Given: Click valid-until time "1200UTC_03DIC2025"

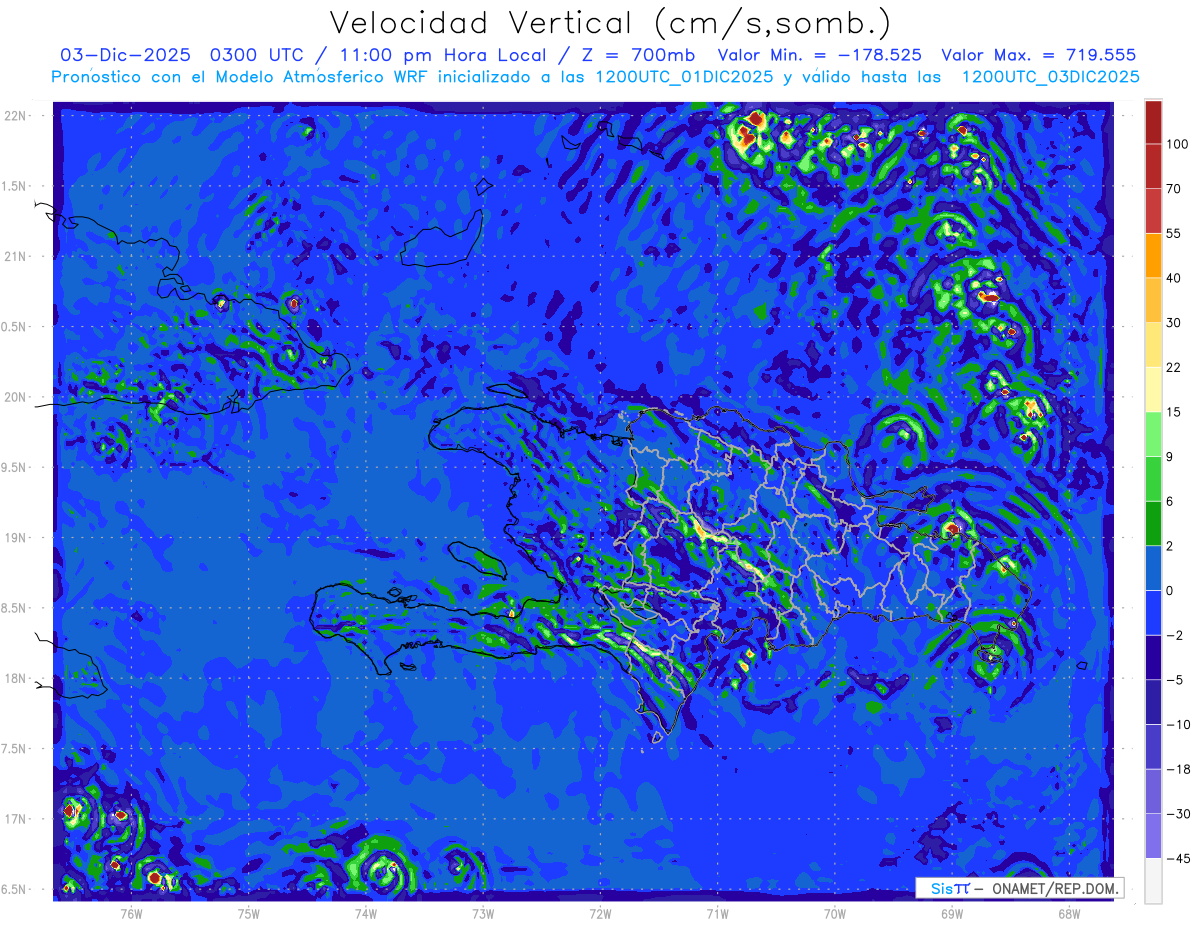Looking at the screenshot, I should (x=1050, y=77).
